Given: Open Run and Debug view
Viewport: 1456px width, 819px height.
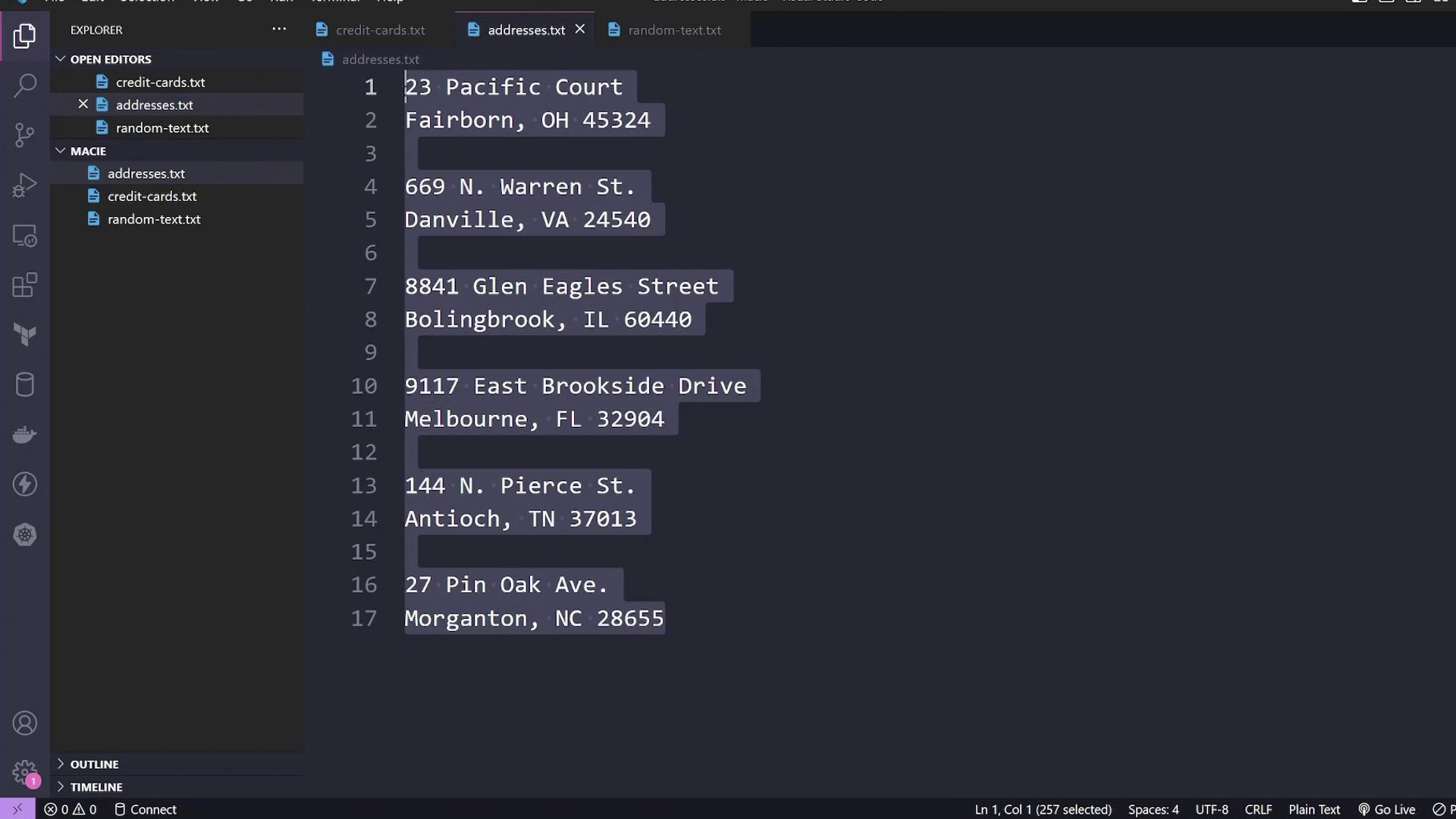Looking at the screenshot, I should point(24,186).
